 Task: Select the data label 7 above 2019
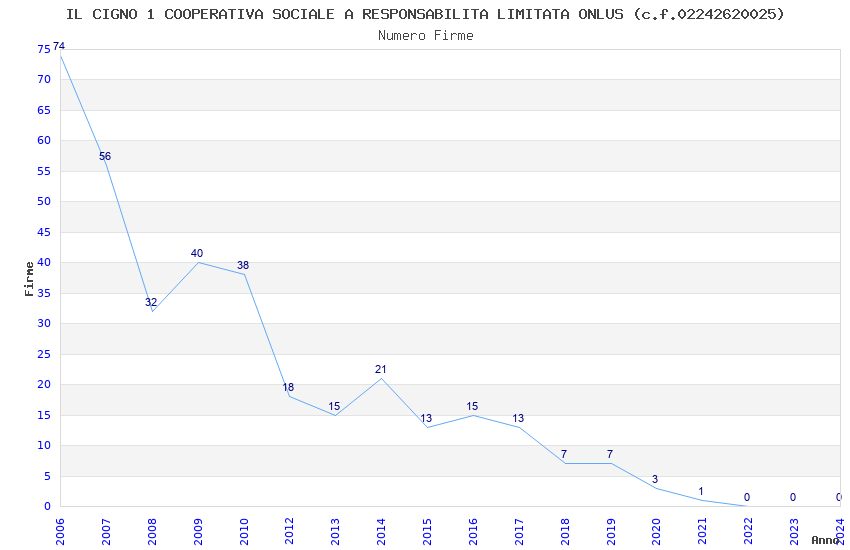coord(610,454)
